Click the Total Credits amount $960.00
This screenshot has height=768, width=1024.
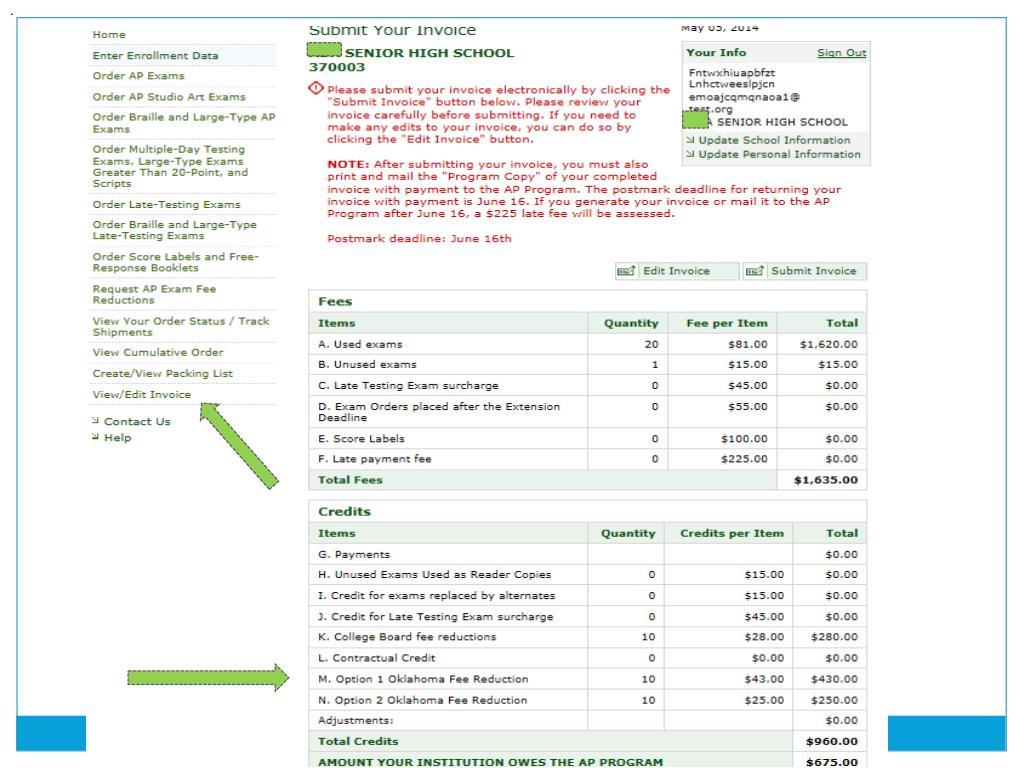click(x=831, y=741)
